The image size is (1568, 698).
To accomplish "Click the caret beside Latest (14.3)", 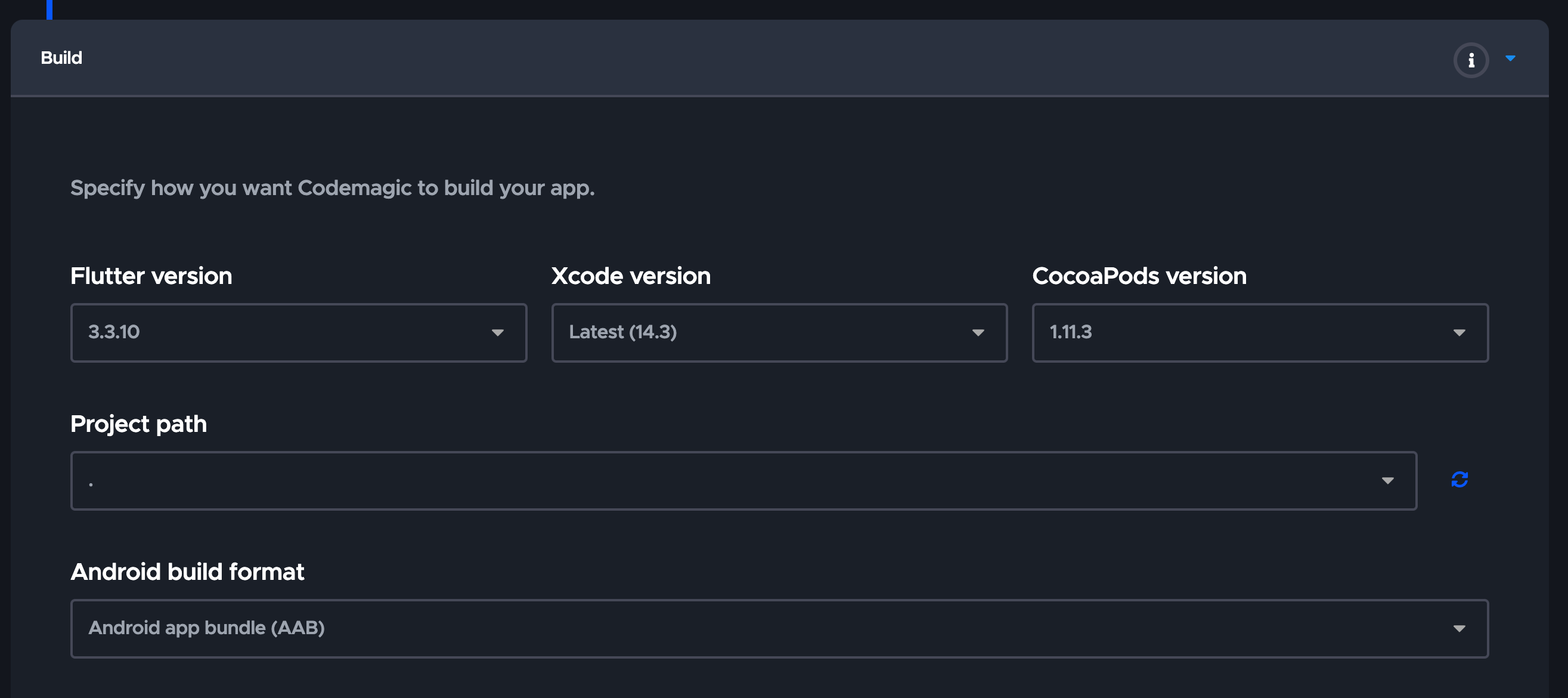I will tap(978, 332).
